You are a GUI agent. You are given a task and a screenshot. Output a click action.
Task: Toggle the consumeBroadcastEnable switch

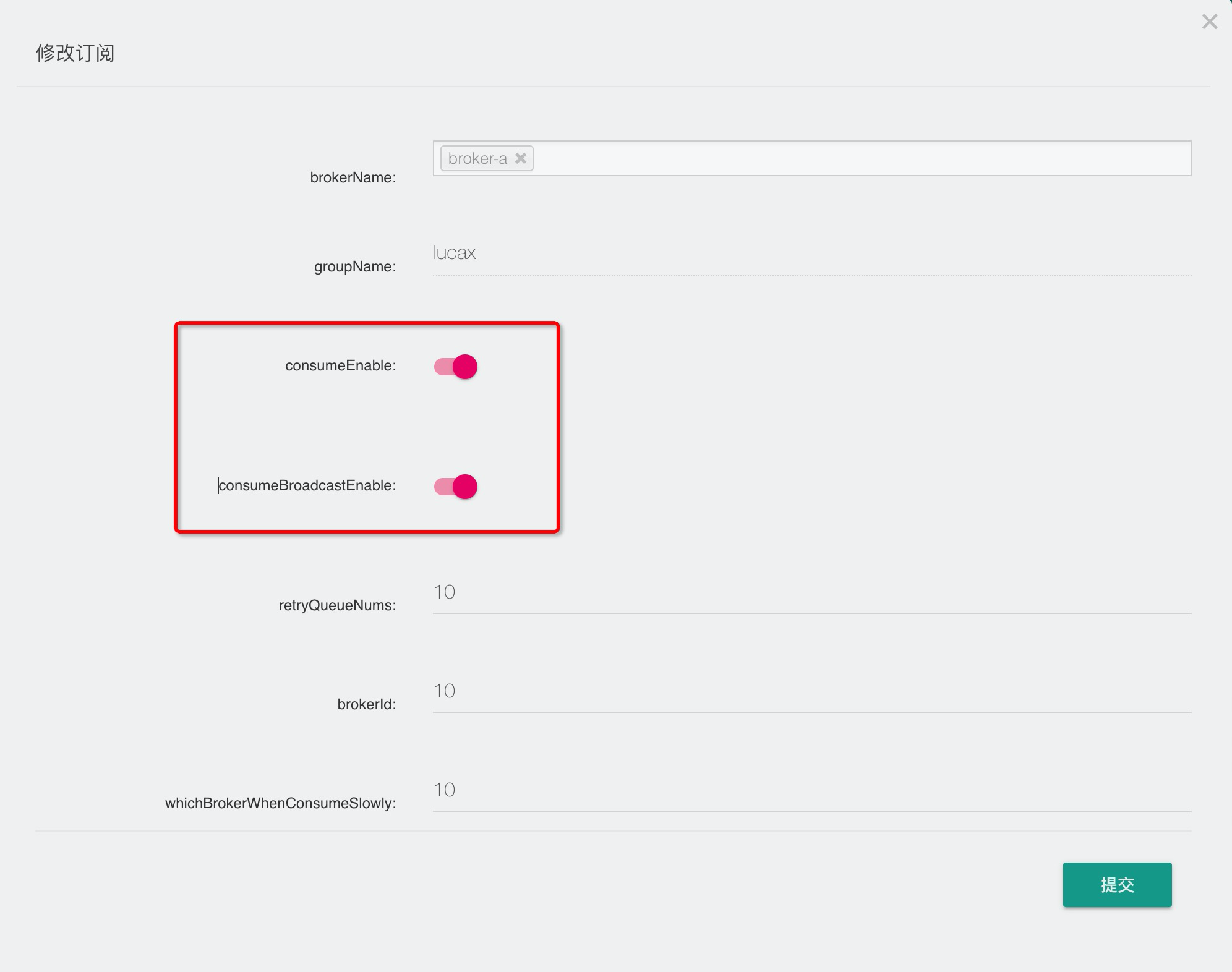[x=456, y=487]
